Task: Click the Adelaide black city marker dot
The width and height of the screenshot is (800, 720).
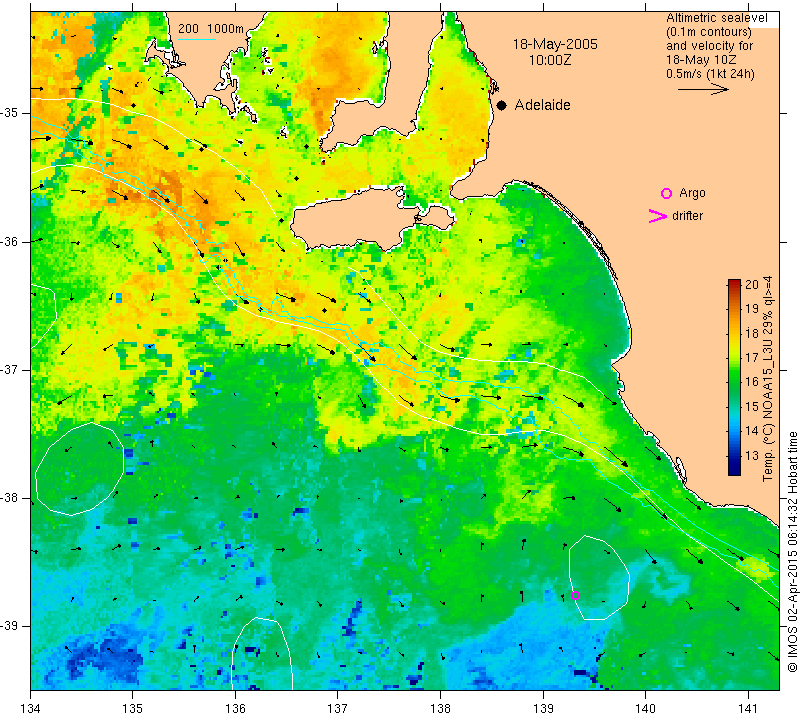Action: 502,105
